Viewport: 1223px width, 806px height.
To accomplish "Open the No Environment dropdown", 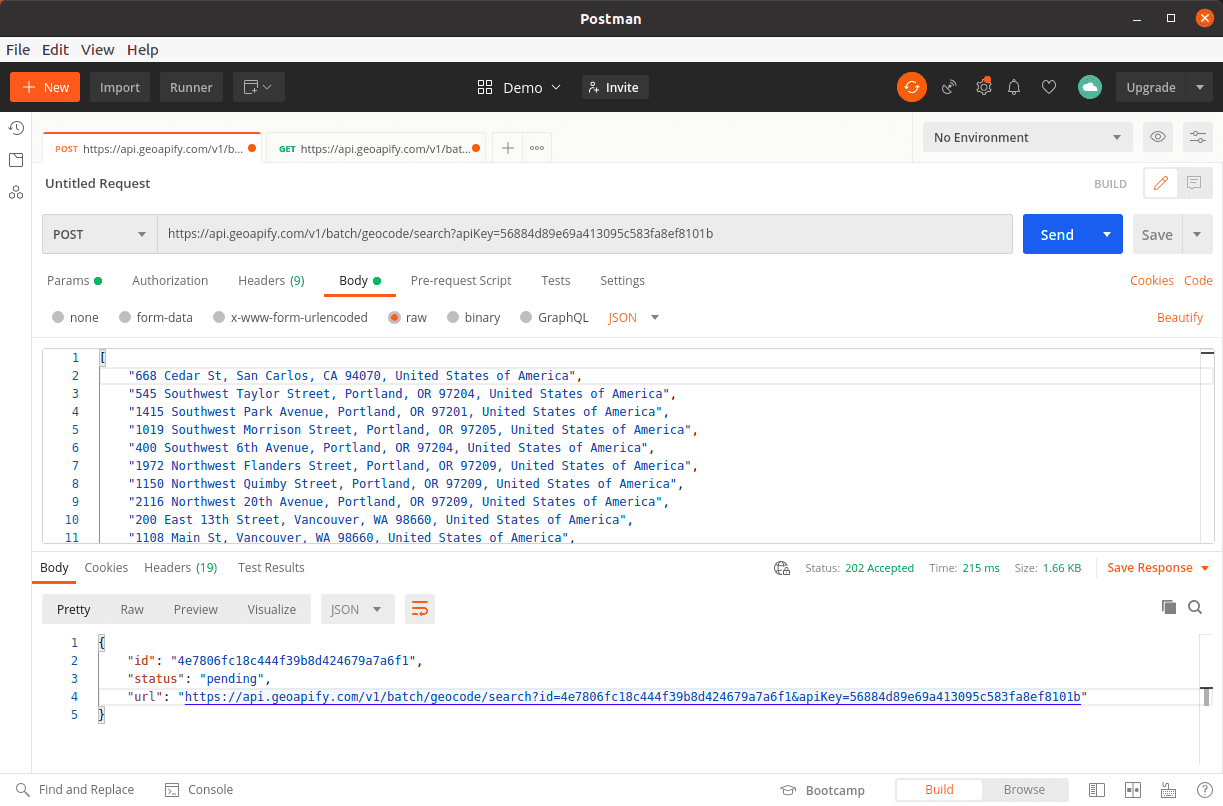I will tap(1028, 137).
